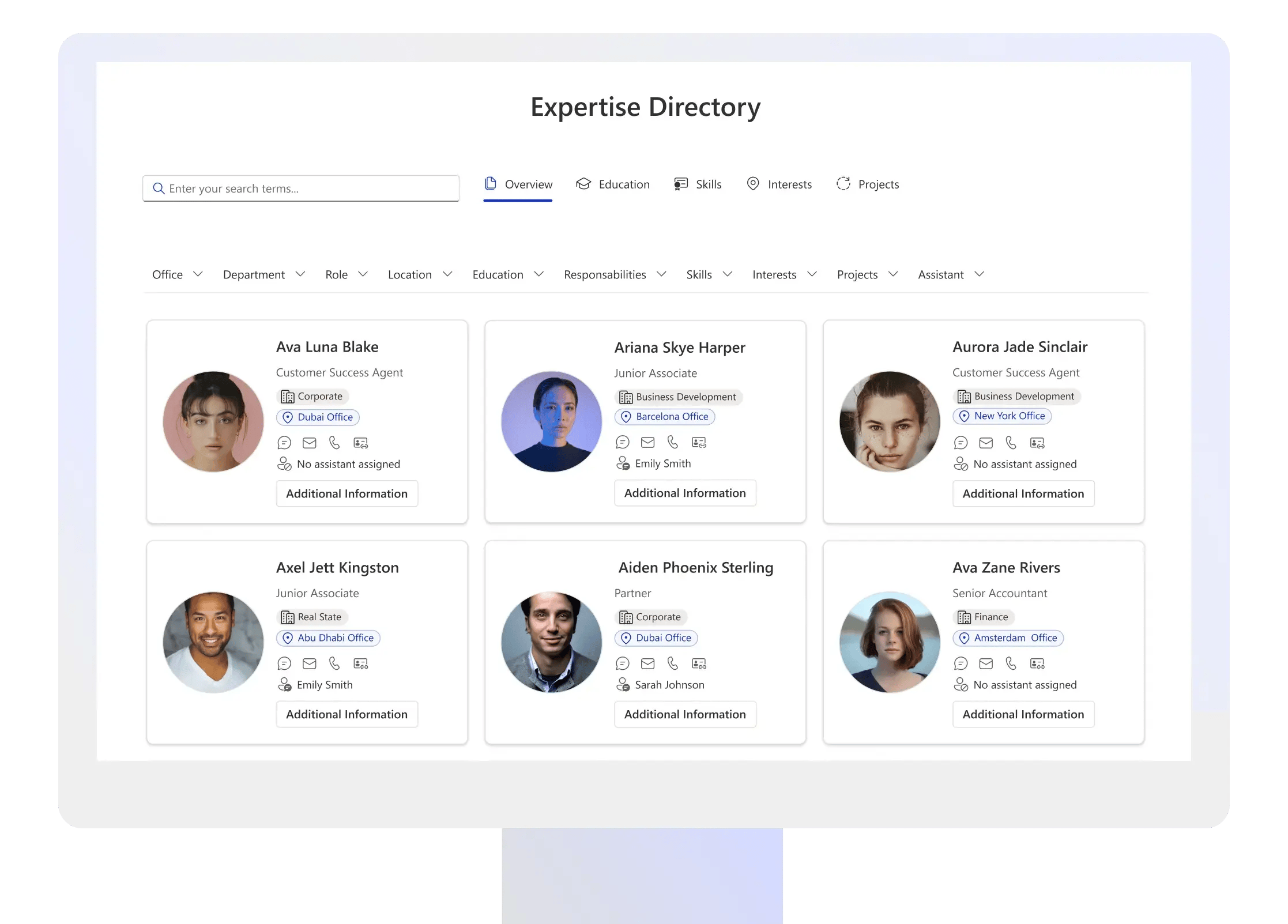Screen dimensions: 1288x924
Task: Click inside the search terms input field
Action: (300, 188)
